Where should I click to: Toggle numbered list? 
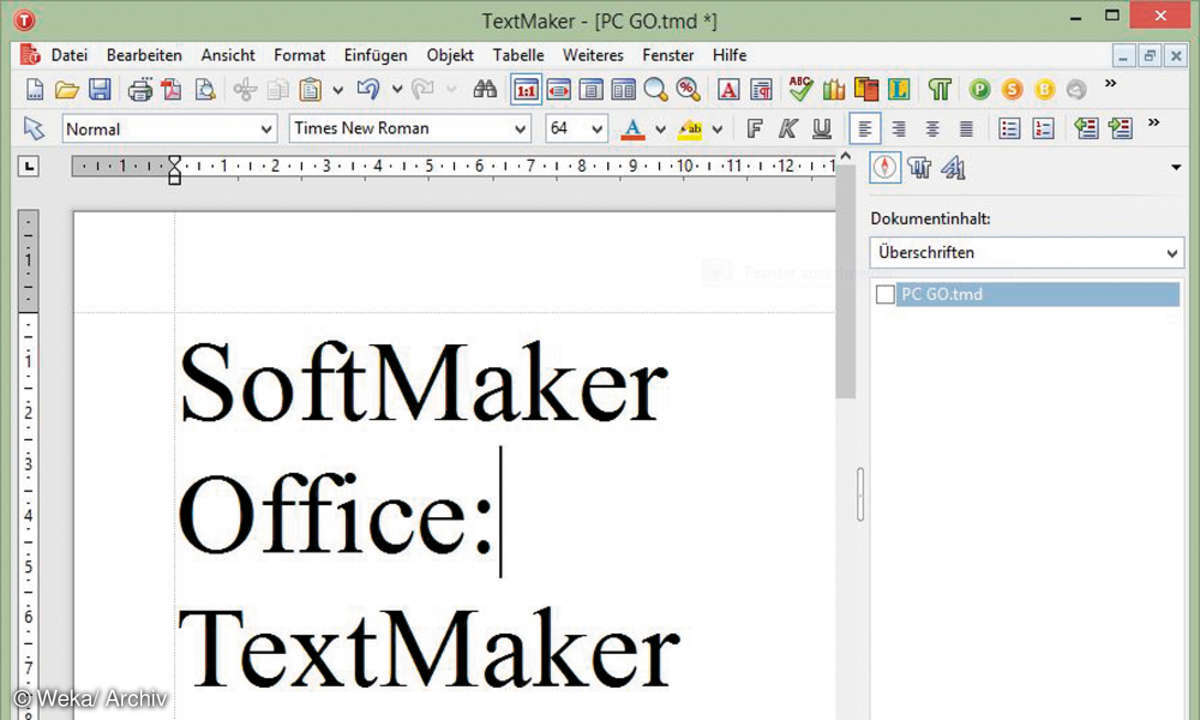tap(1043, 129)
